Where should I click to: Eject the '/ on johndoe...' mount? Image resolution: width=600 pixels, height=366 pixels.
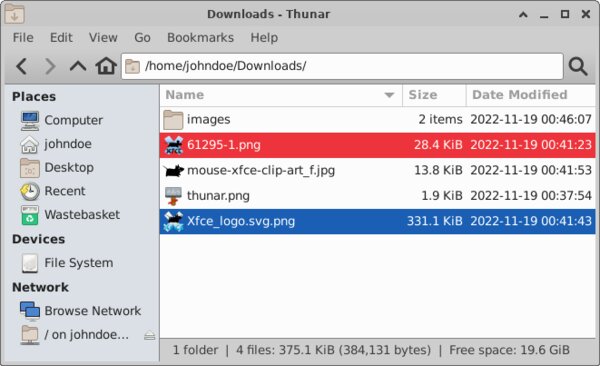150,336
